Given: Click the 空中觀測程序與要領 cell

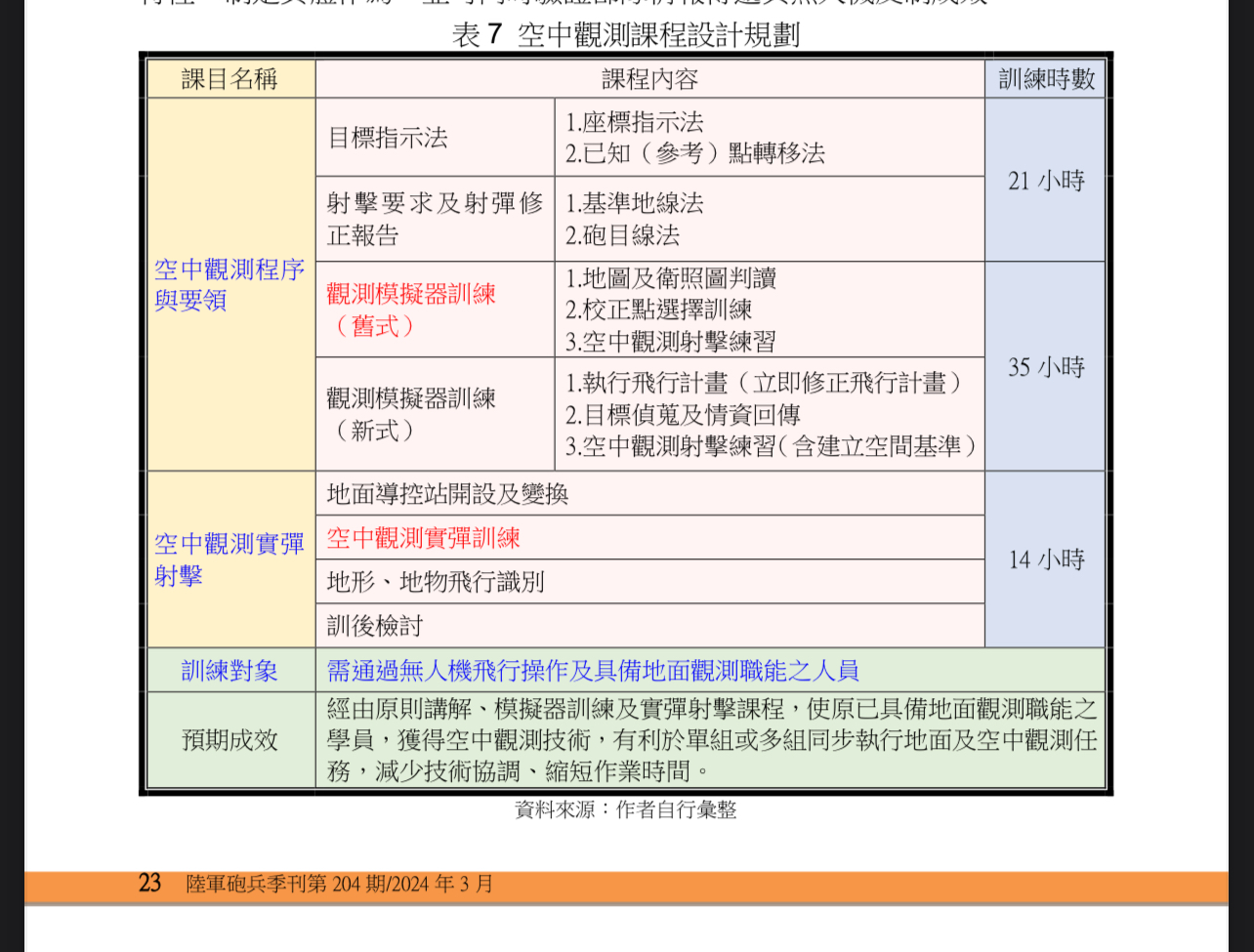Looking at the screenshot, I should [230, 285].
